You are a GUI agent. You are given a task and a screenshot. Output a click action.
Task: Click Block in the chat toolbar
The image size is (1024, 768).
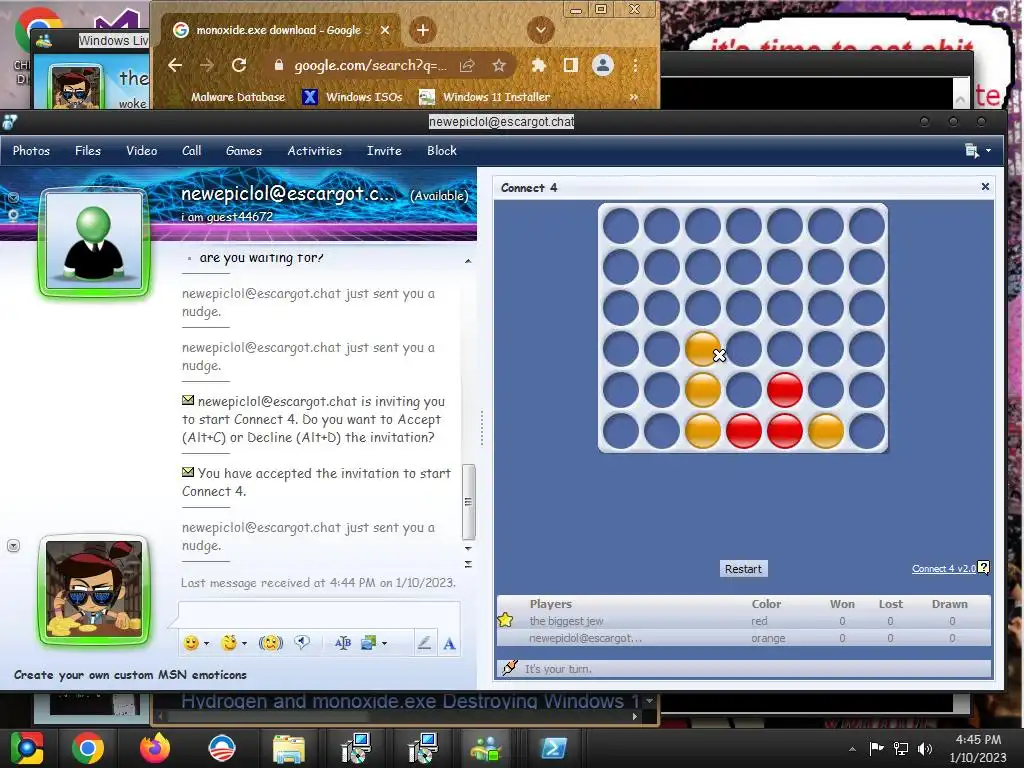pos(441,151)
